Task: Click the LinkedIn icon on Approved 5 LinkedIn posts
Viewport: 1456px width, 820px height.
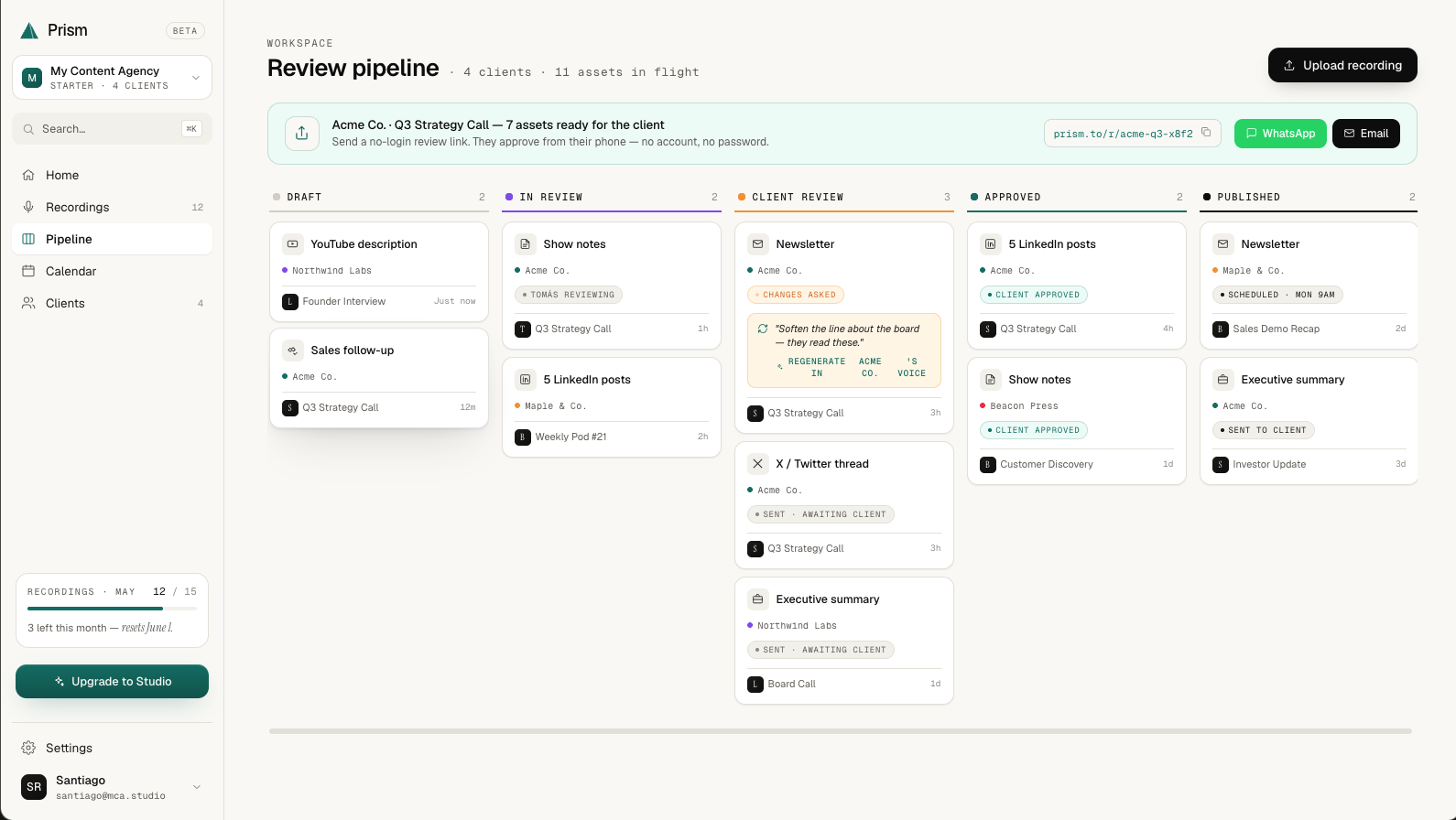Action: (991, 244)
